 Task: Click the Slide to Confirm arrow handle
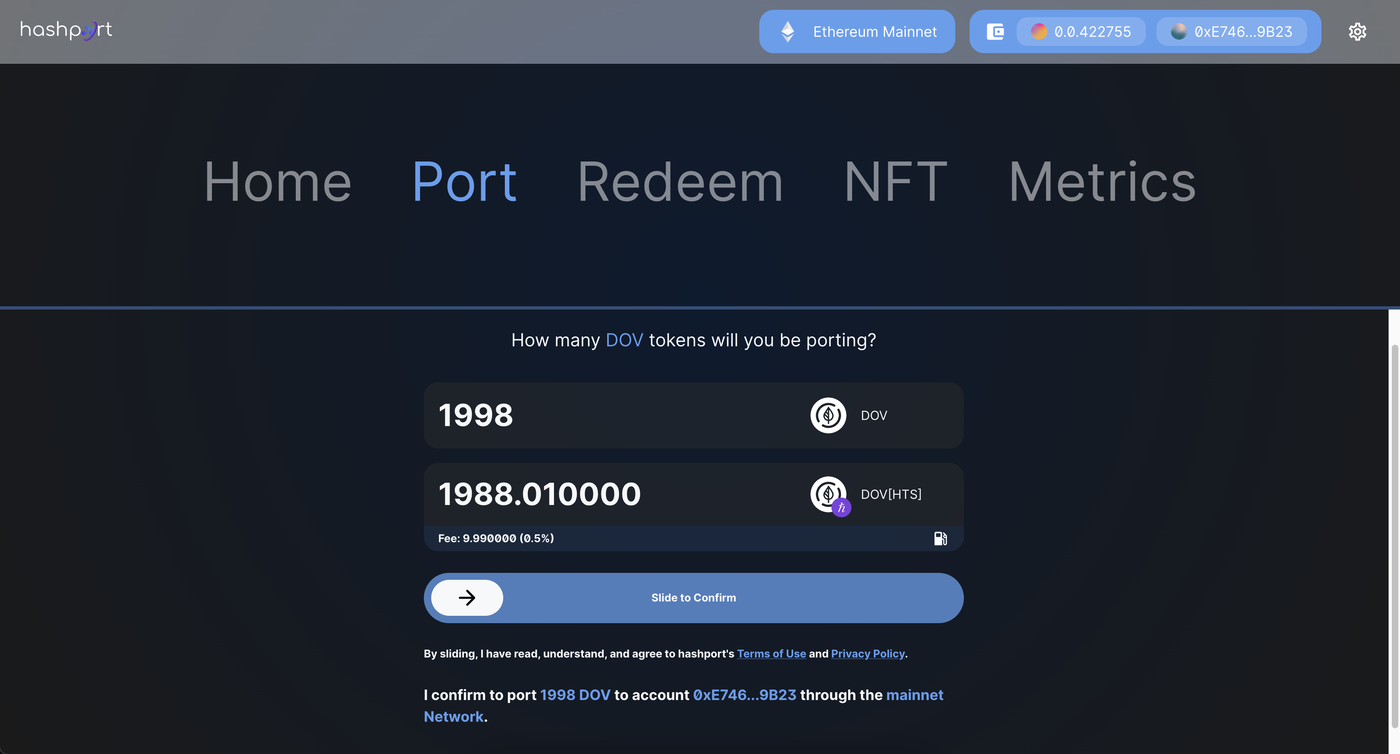coord(467,598)
